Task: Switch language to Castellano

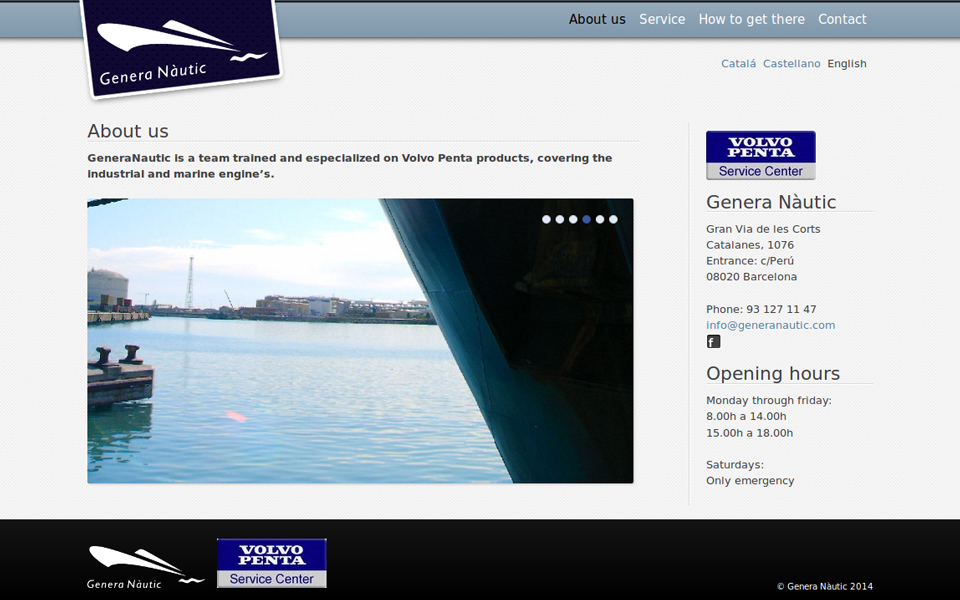Action: click(792, 64)
